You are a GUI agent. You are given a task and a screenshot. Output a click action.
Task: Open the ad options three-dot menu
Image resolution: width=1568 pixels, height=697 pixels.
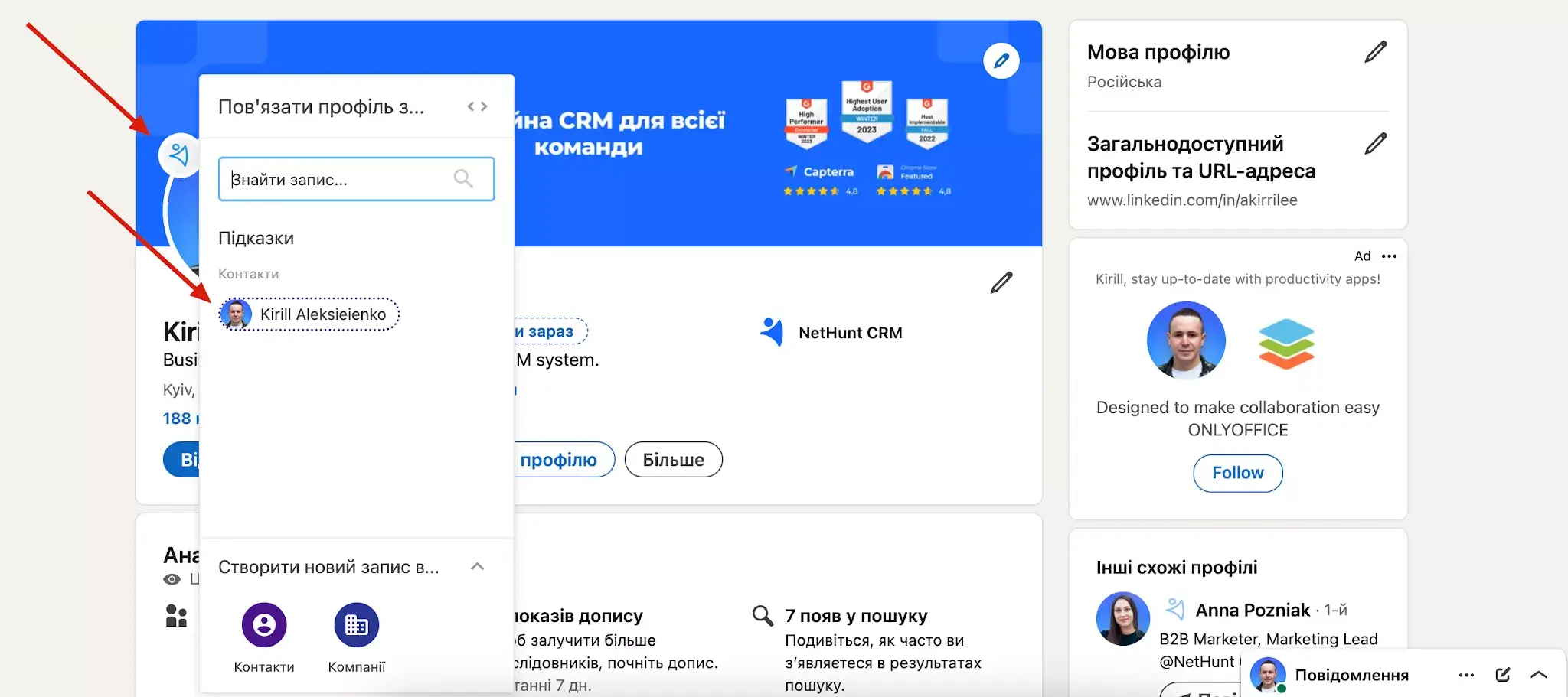pyautogui.click(x=1390, y=256)
